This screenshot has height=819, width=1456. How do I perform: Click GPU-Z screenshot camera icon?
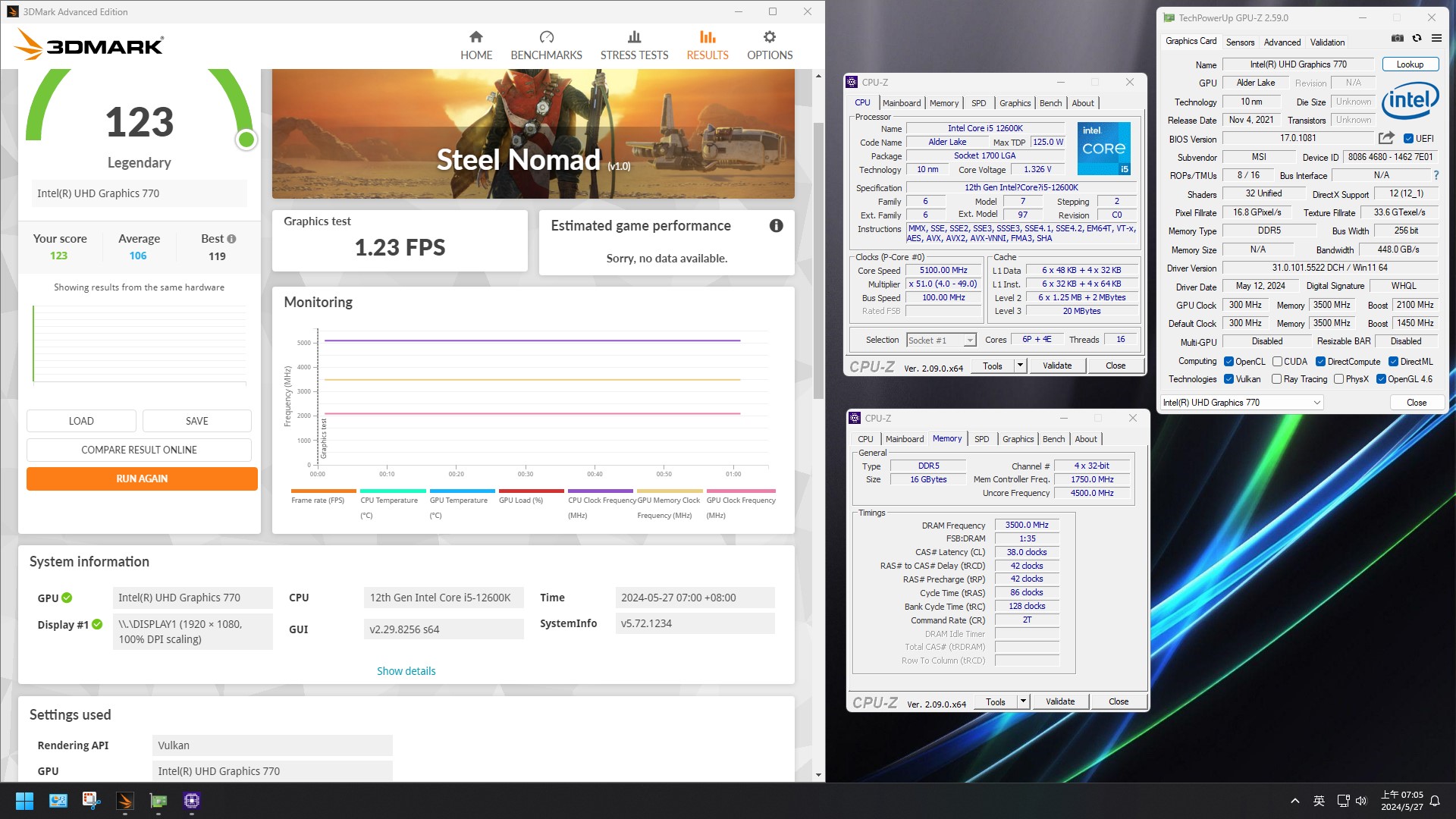(1397, 38)
